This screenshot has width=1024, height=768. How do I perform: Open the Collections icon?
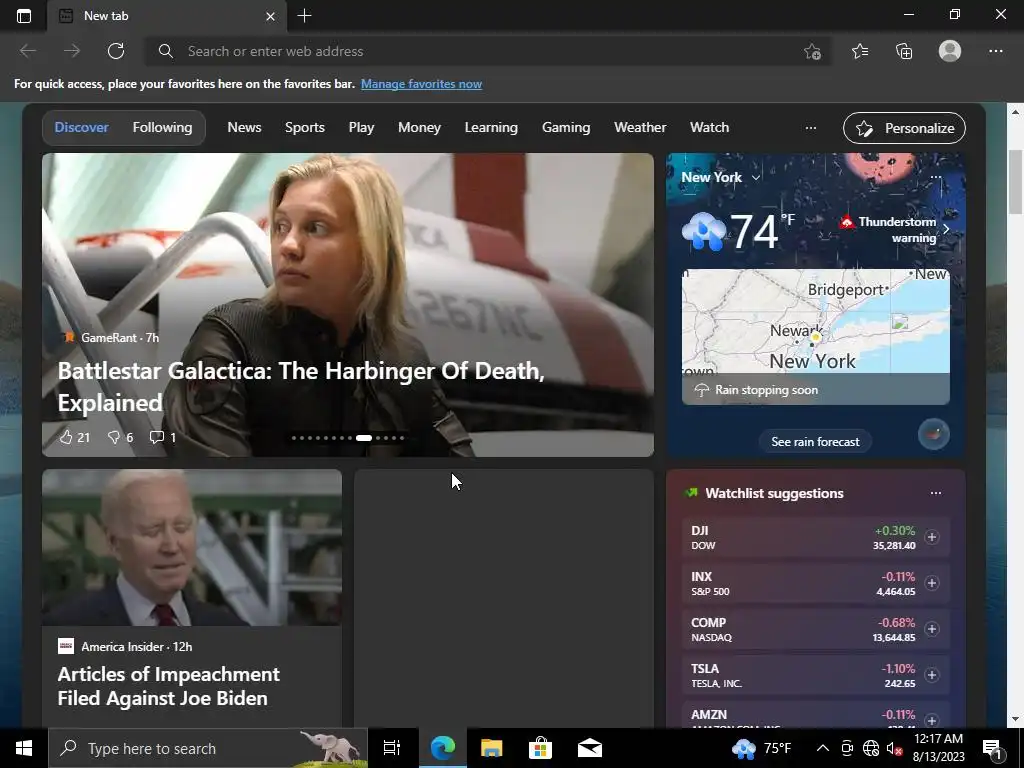coord(904,51)
